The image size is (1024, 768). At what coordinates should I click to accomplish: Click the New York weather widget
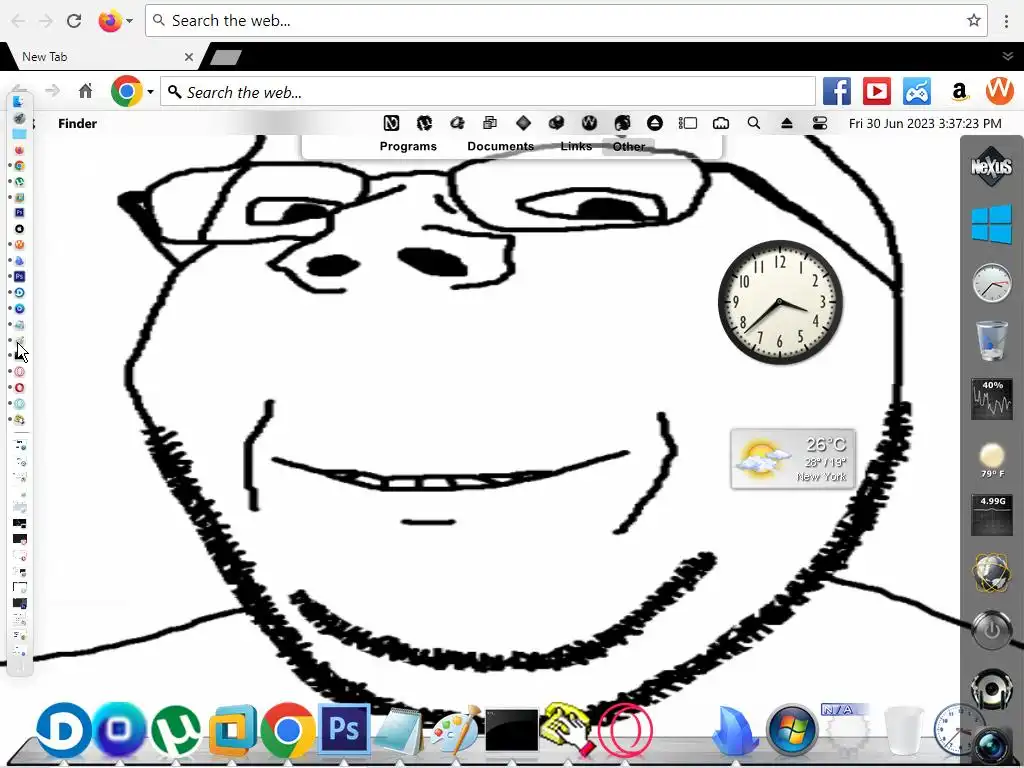(793, 459)
